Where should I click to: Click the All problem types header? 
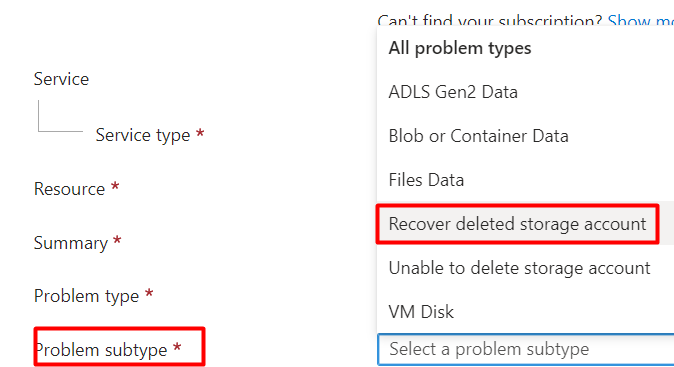click(x=460, y=48)
